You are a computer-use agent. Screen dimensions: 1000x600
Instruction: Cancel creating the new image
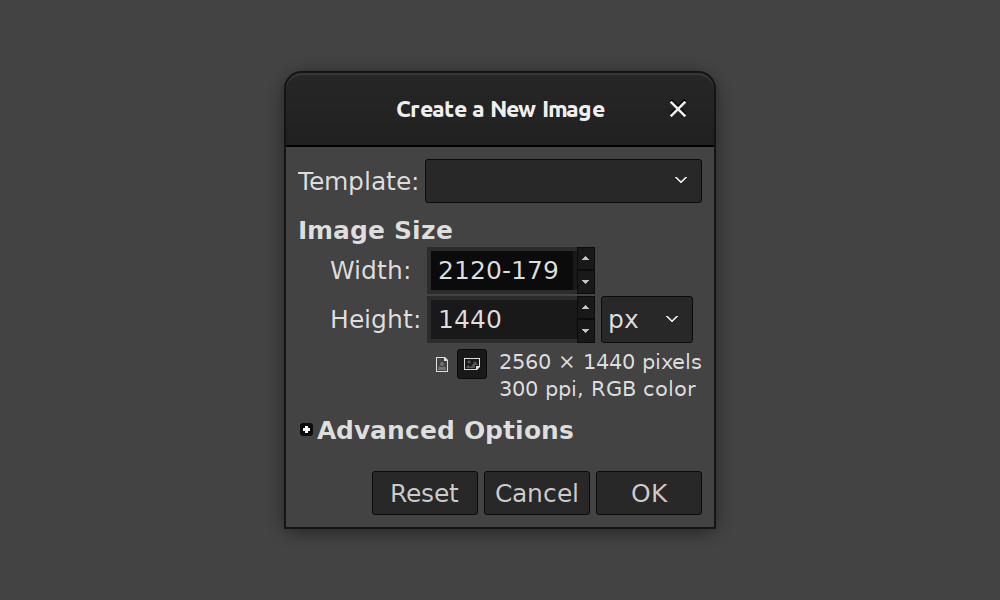(x=536, y=492)
